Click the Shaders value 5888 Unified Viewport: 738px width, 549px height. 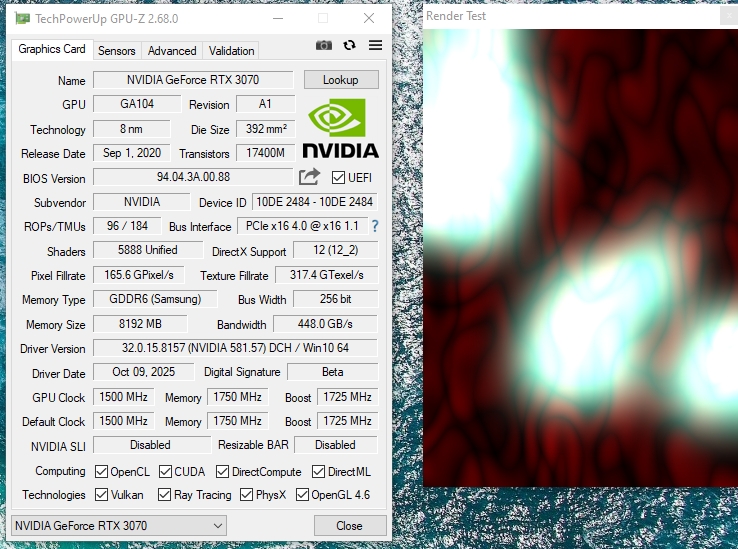click(148, 250)
